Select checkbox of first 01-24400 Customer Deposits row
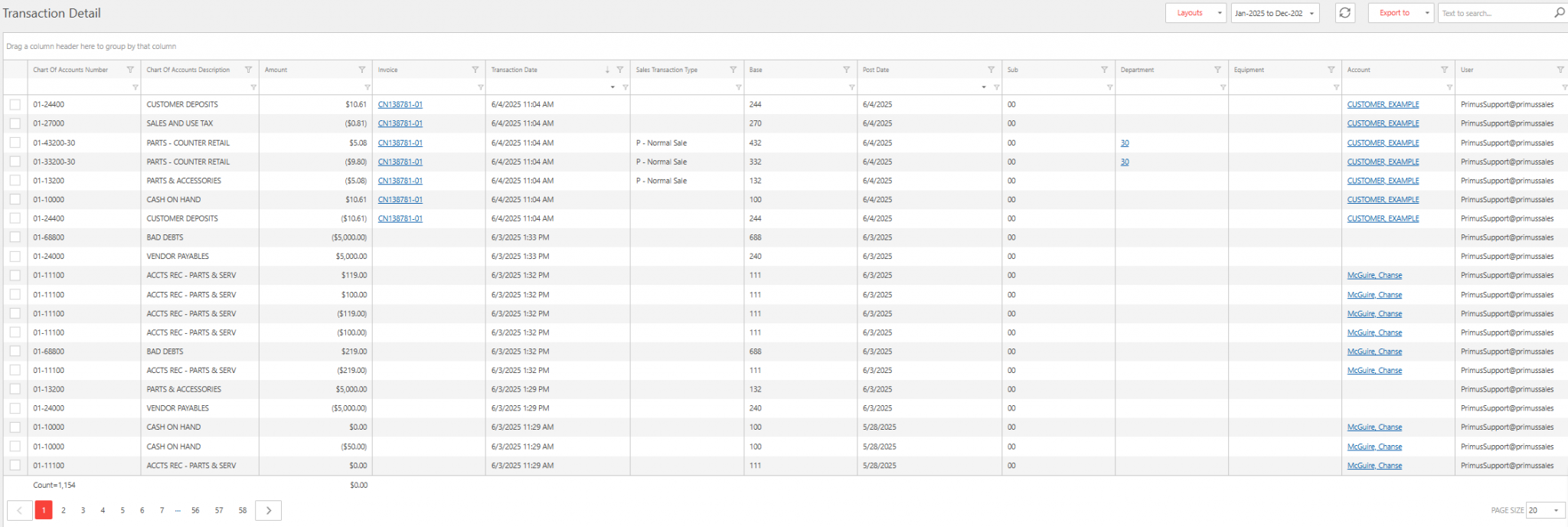The height and width of the screenshot is (527, 1568). pyautogui.click(x=15, y=104)
